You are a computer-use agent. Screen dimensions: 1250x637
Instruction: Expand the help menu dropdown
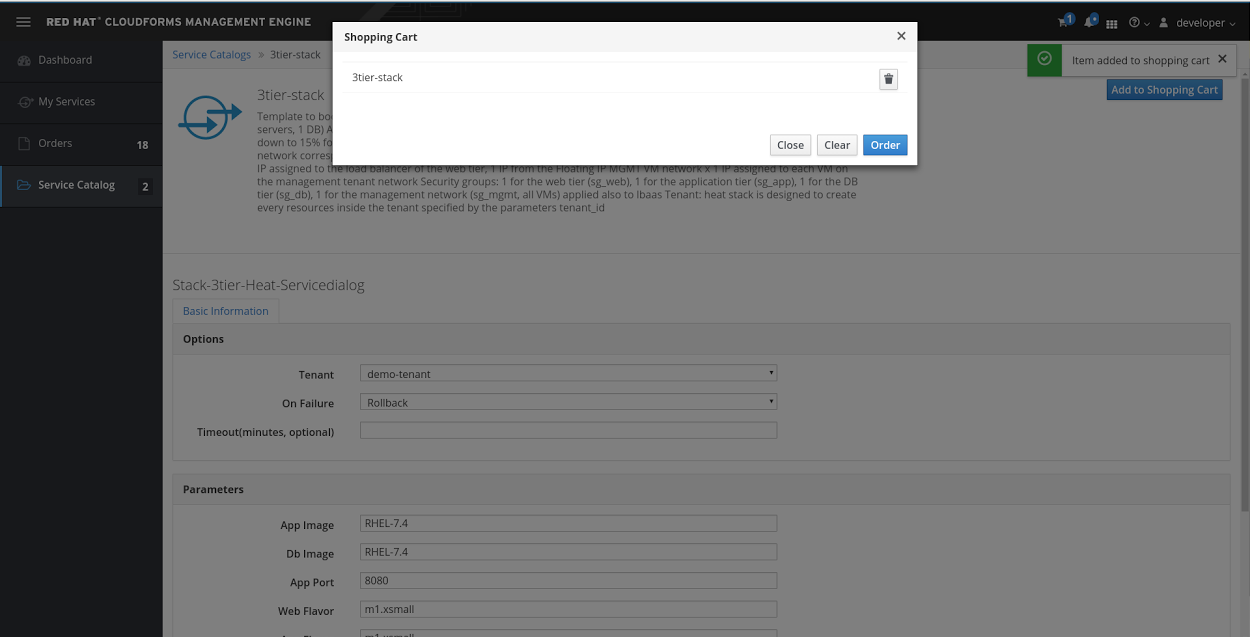coord(1138,23)
